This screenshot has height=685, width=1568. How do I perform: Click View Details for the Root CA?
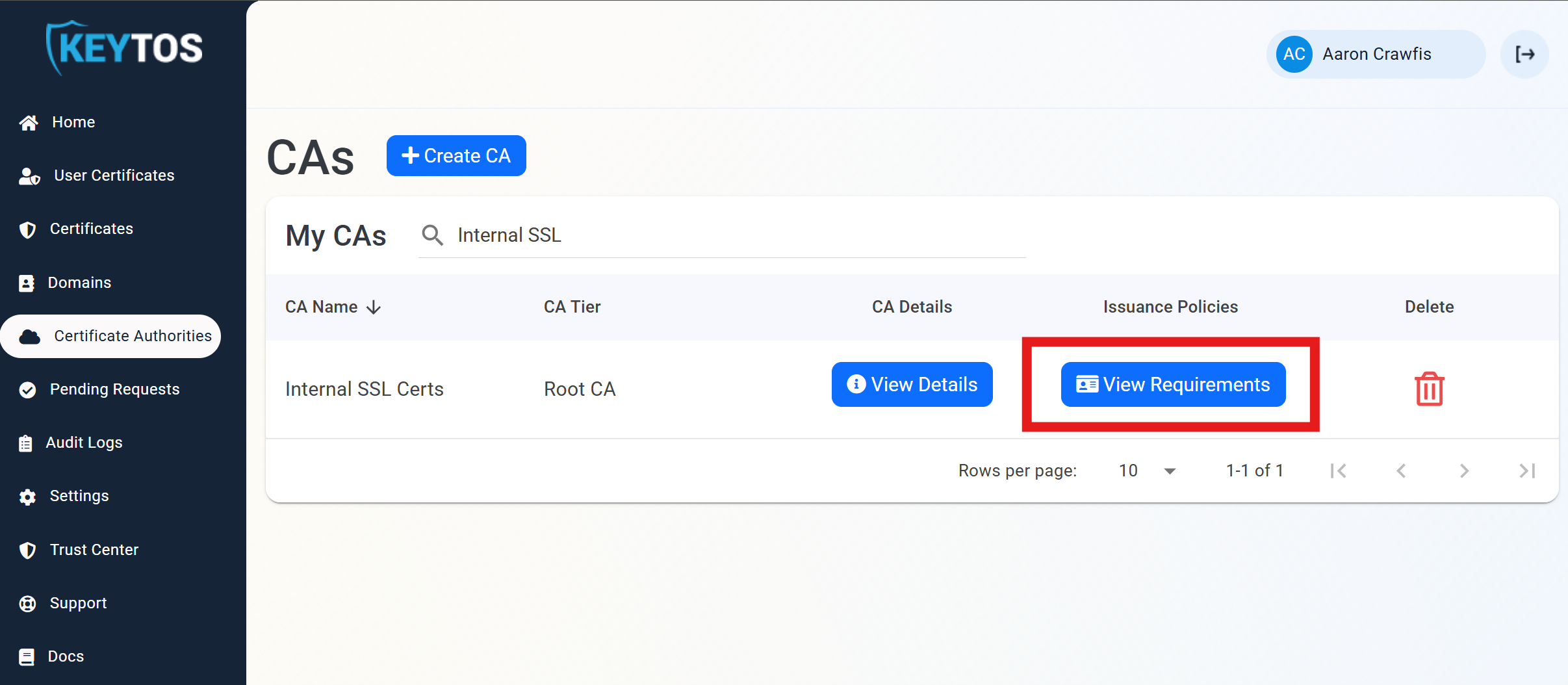(911, 384)
